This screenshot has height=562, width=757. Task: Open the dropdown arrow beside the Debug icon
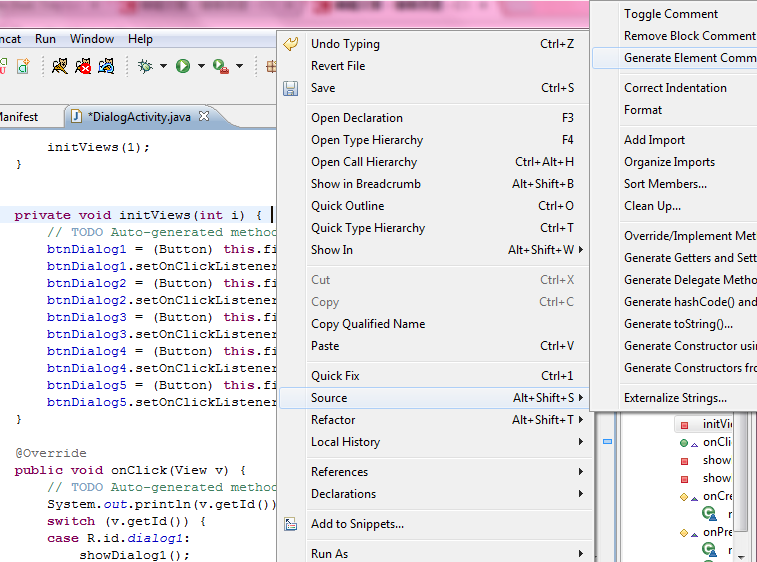[x=162, y=67]
